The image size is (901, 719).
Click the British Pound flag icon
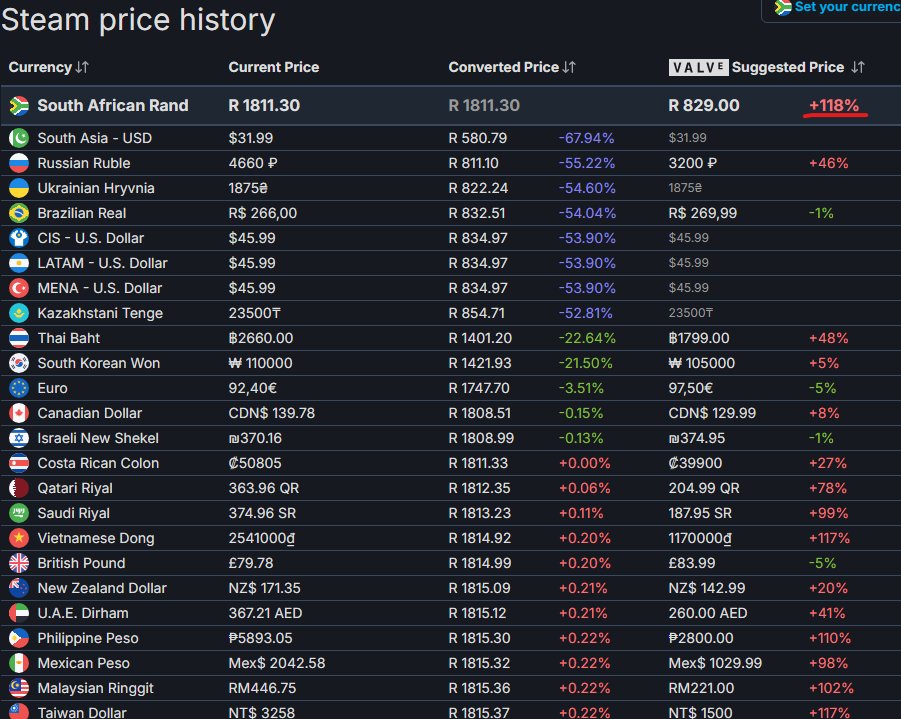[19, 563]
